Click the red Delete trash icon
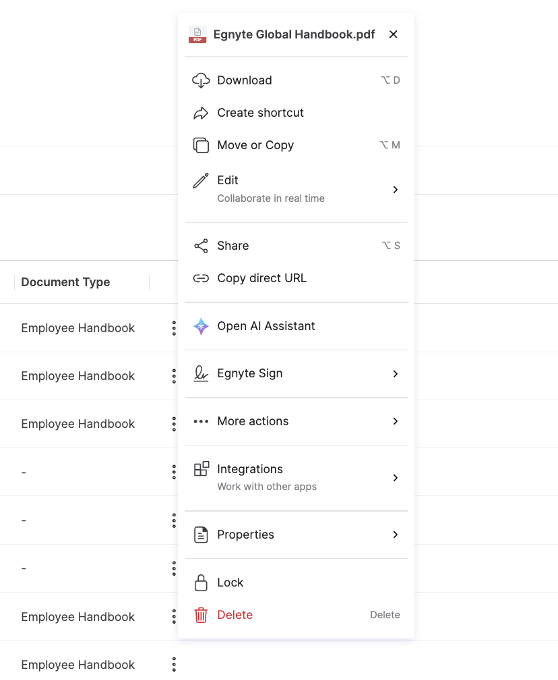Image resolution: width=558 pixels, height=680 pixels. click(x=201, y=615)
